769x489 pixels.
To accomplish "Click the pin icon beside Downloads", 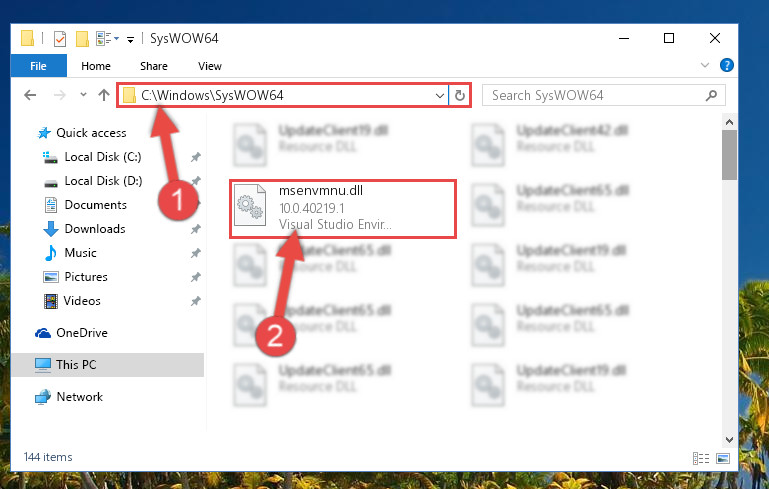I will [x=196, y=229].
